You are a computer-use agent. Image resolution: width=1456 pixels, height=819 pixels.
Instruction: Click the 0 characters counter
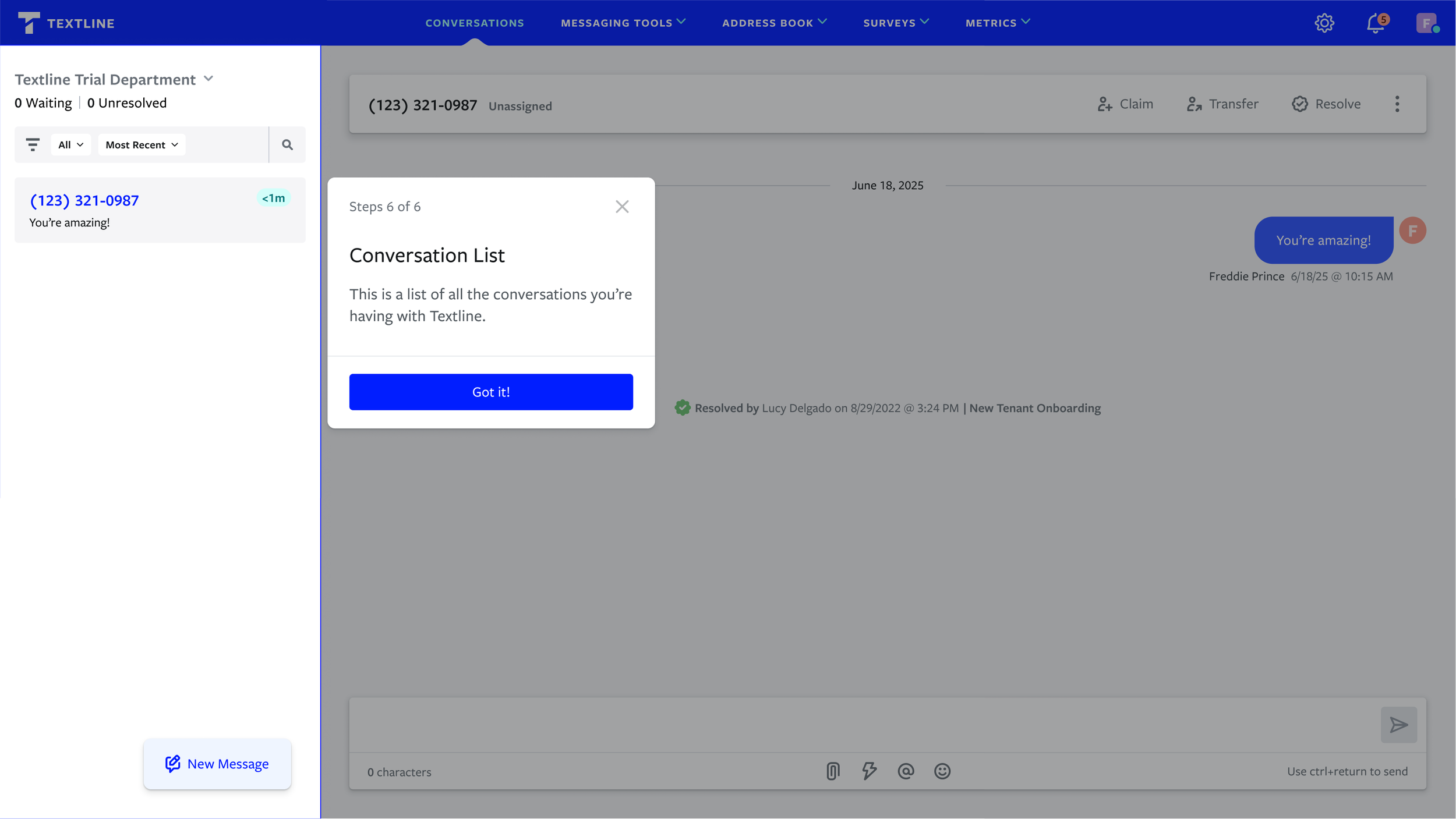tap(400, 772)
